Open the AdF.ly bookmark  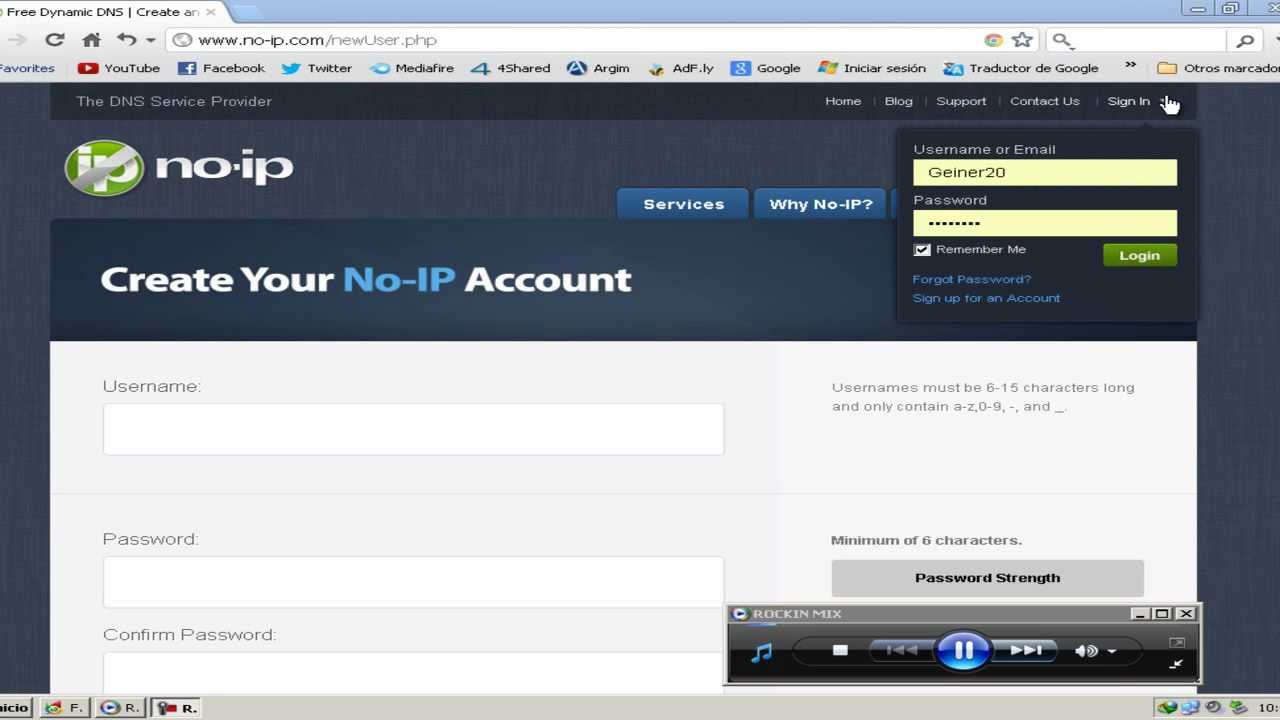click(x=681, y=68)
